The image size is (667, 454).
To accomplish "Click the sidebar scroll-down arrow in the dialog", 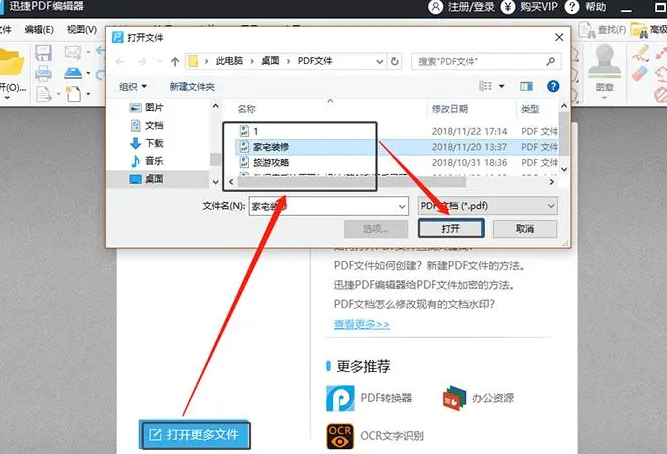I will click(215, 182).
